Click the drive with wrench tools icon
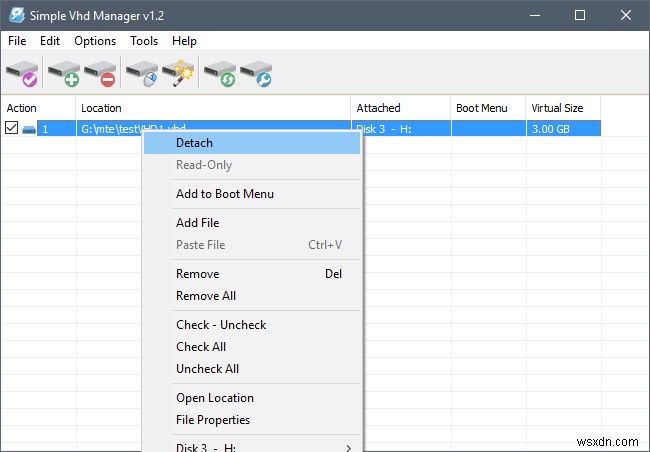650x452 pixels. click(x=256, y=73)
